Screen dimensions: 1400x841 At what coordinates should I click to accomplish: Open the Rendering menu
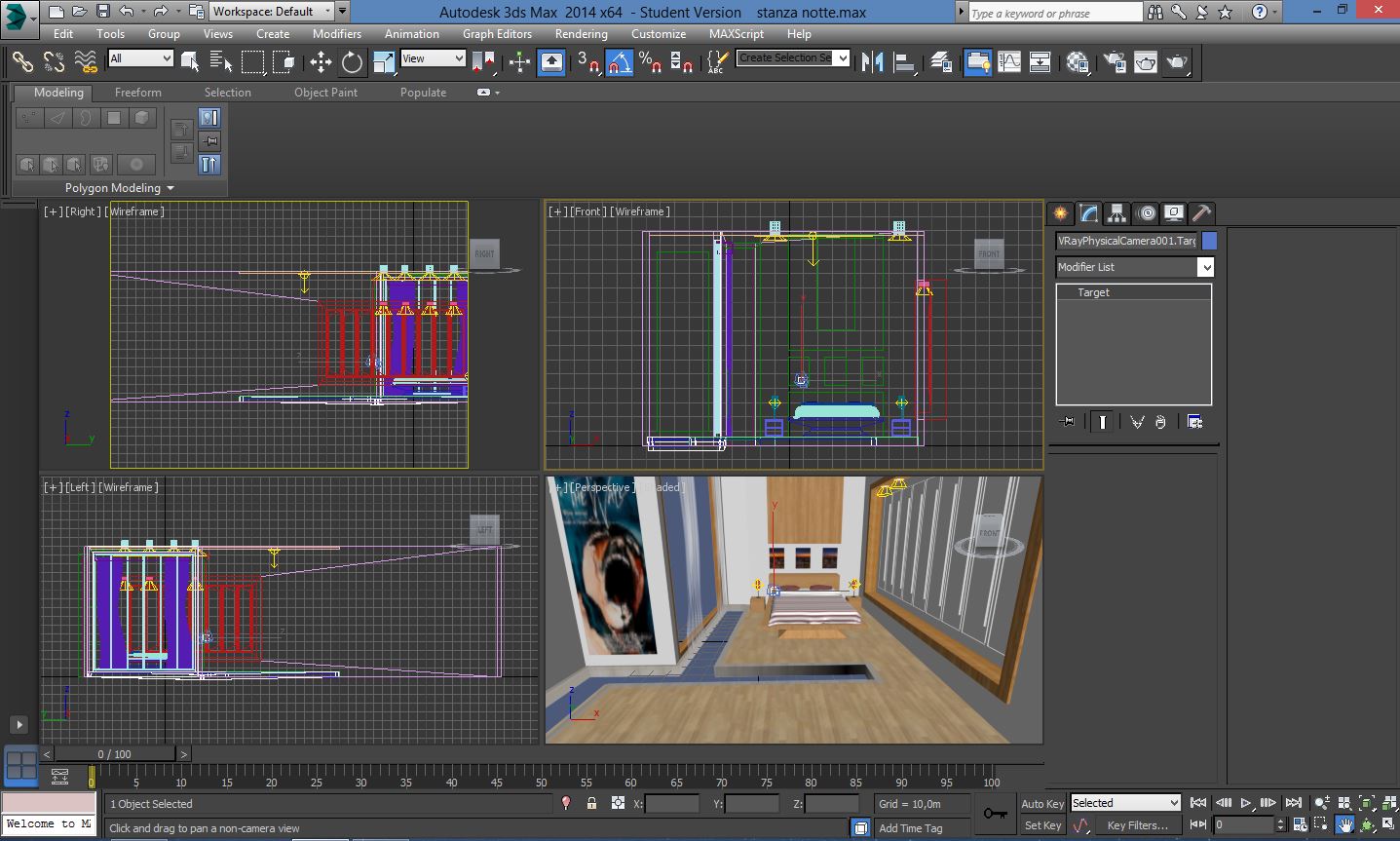pyautogui.click(x=581, y=33)
